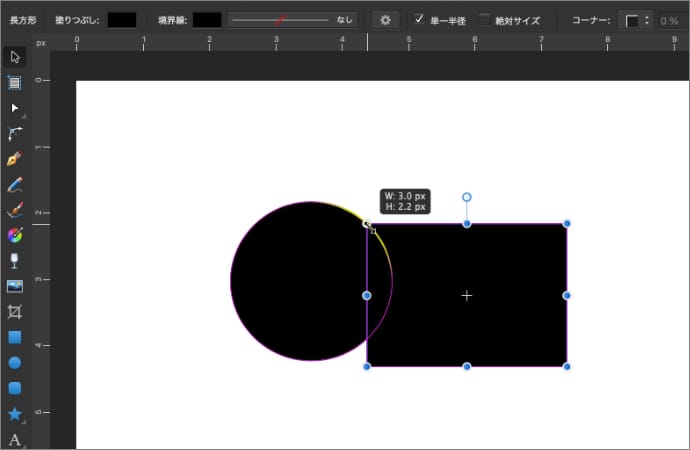
Task: Select the Artboard tool
Action: tap(15, 82)
